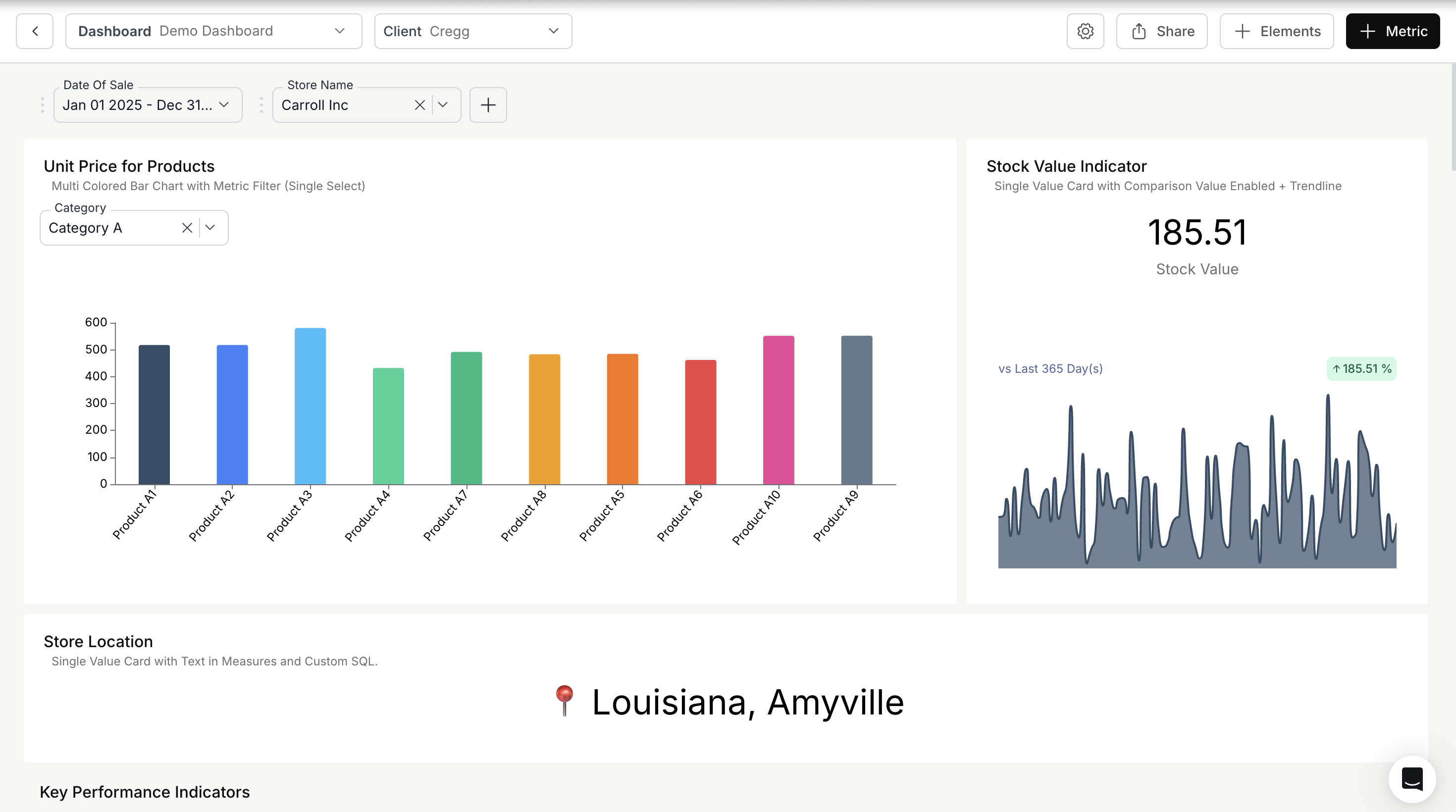
Task: Click the 185.51 % comparison badge
Action: click(x=1361, y=369)
